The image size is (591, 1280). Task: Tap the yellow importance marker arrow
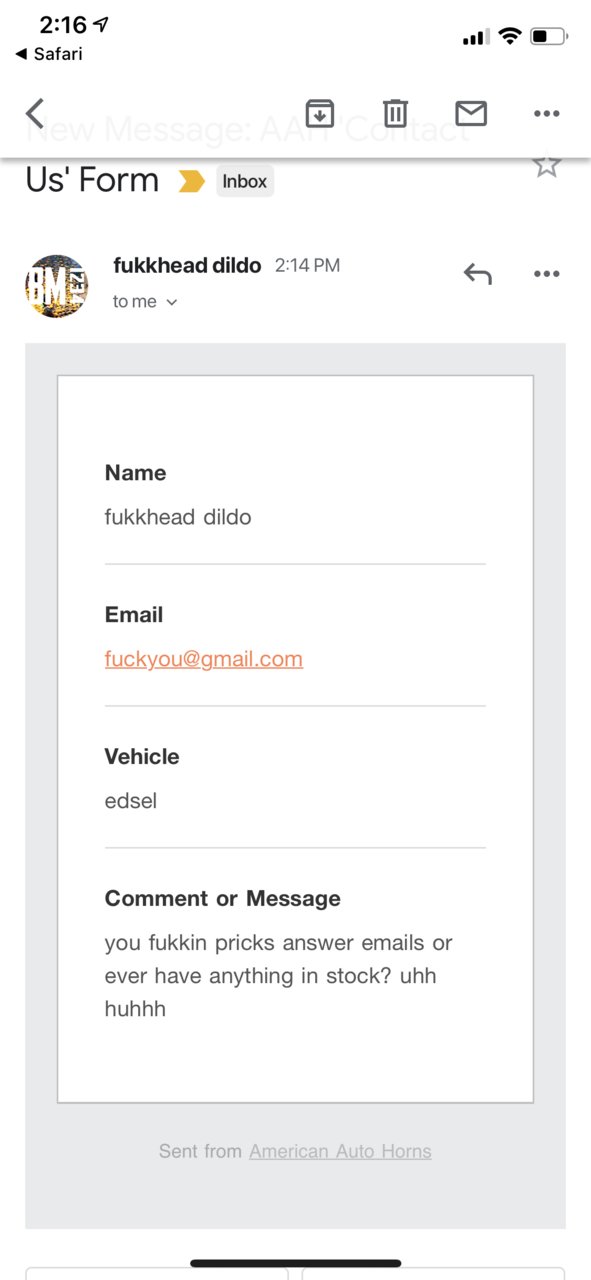(x=191, y=181)
